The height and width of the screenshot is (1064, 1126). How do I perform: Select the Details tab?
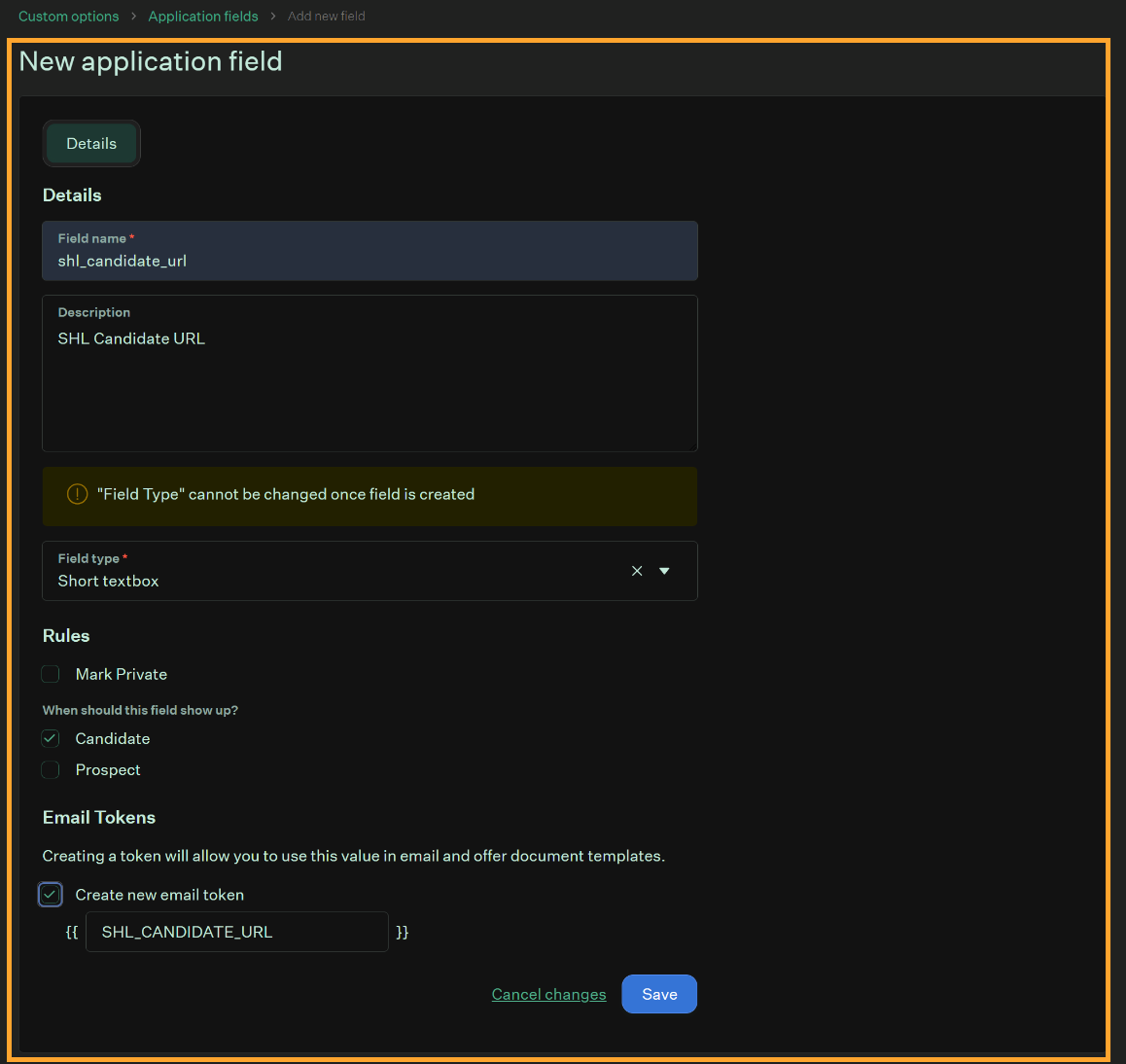91,144
